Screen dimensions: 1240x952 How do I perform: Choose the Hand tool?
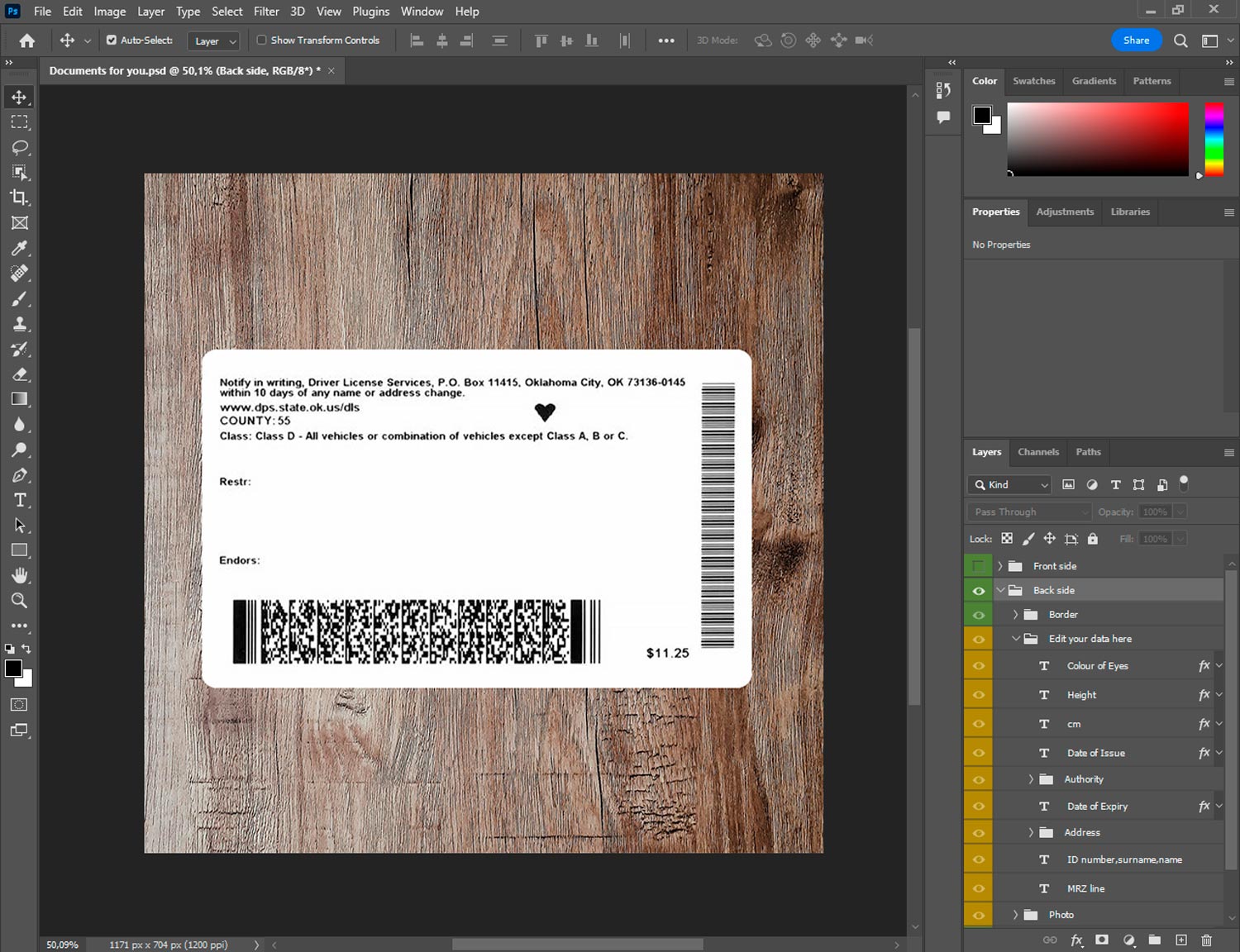[20, 575]
